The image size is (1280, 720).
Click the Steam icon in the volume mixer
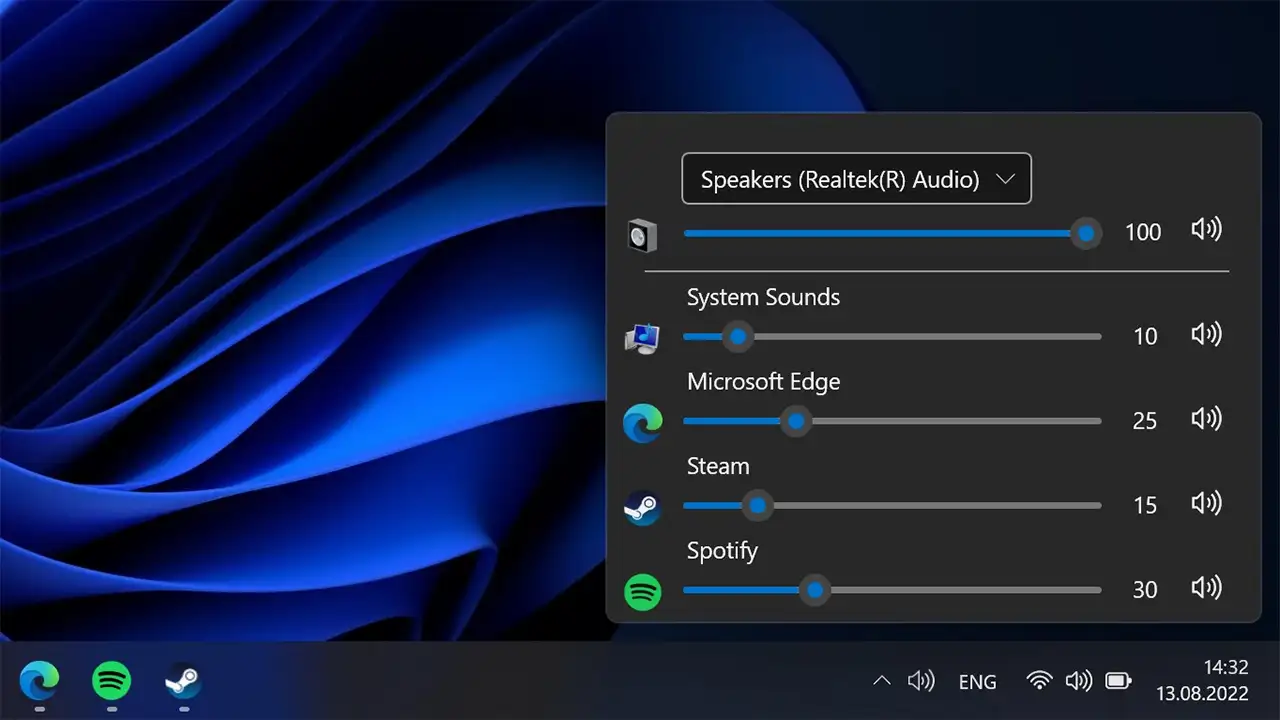tap(643, 506)
